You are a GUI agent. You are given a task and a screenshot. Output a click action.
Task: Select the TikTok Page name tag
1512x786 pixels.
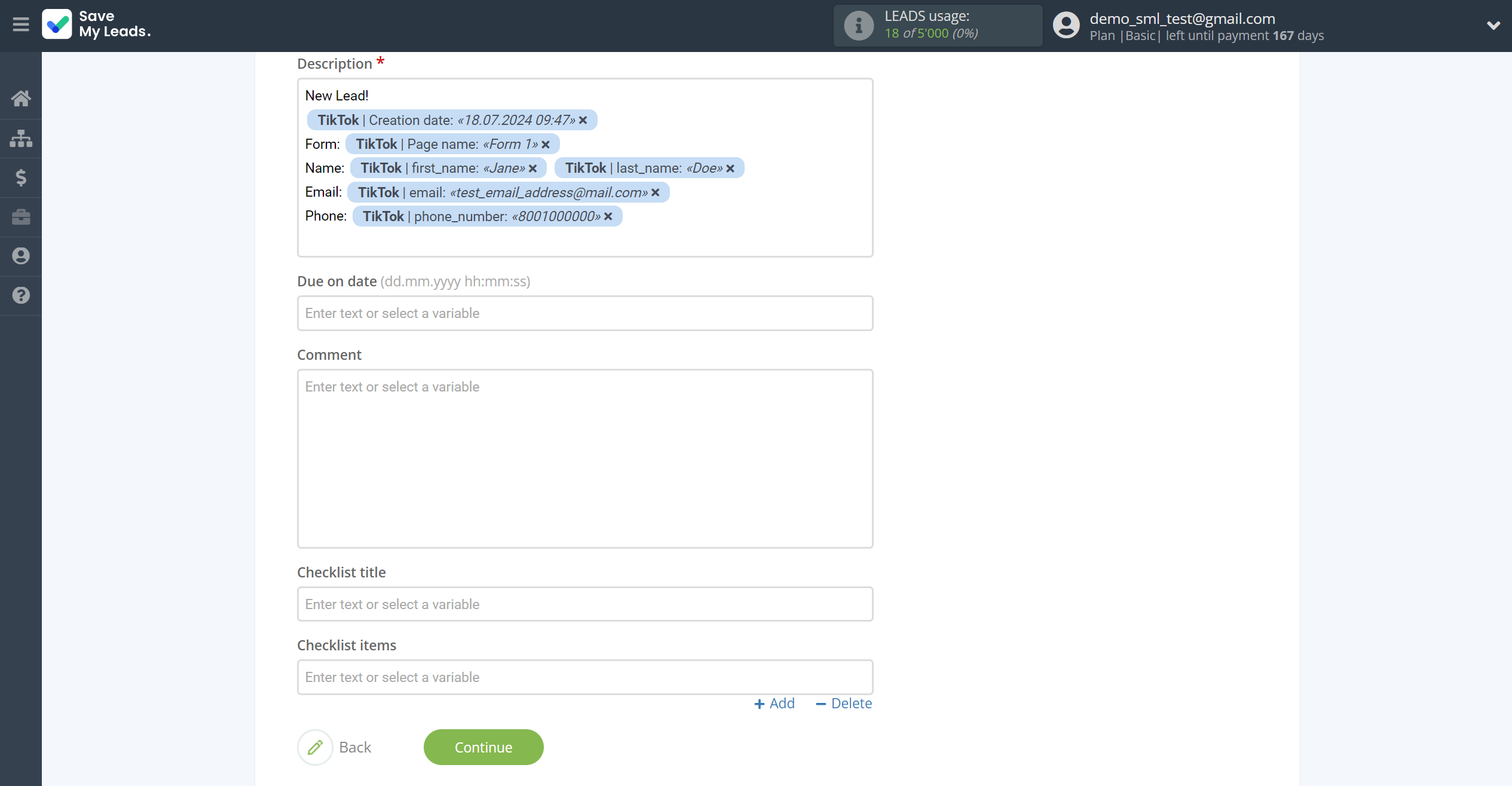[x=452, y=144]
